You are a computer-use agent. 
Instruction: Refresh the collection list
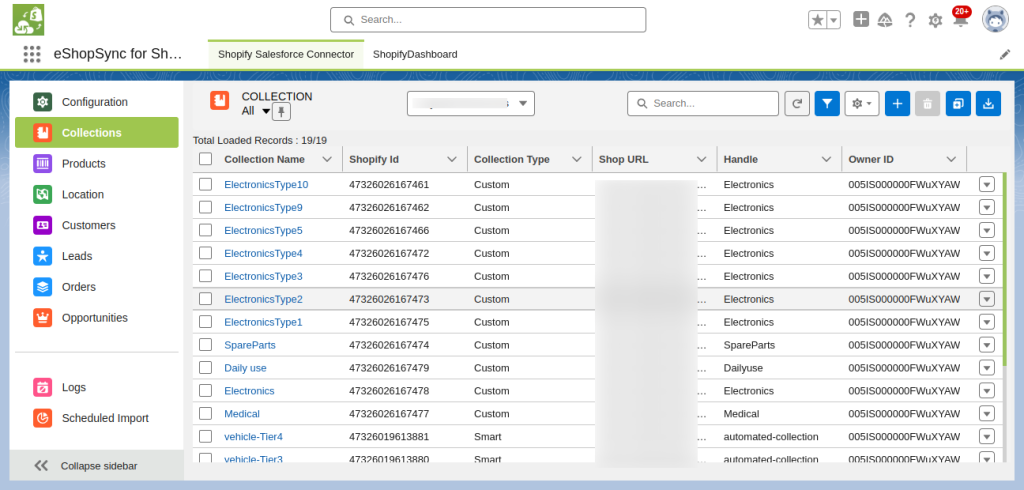797,103
